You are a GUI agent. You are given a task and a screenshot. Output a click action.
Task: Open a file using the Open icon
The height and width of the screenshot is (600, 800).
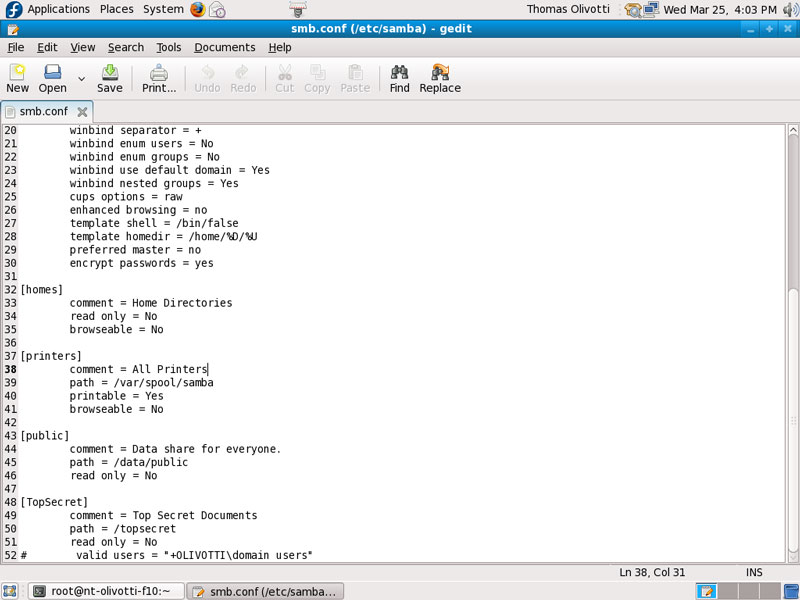click(53, 78)
